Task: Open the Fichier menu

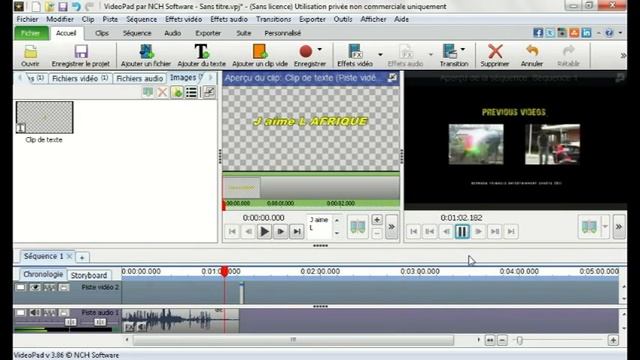Action: [x=27, y=19]
